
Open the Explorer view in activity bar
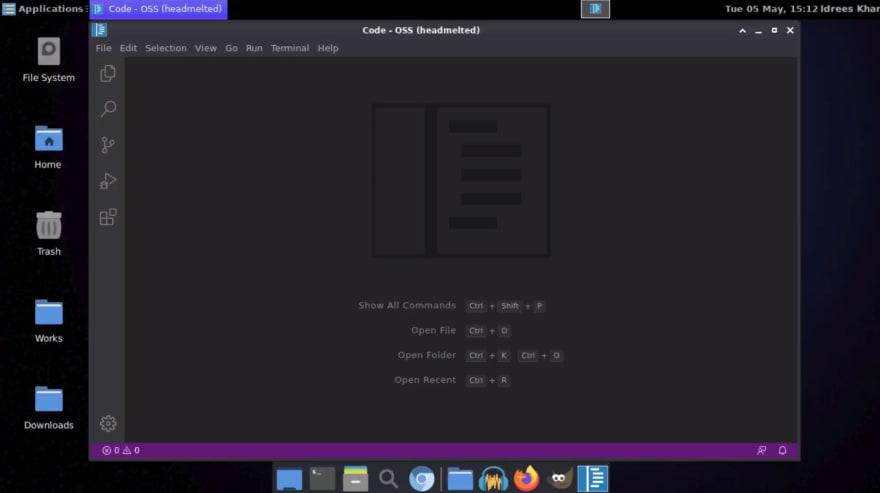[x=108, y=74]
